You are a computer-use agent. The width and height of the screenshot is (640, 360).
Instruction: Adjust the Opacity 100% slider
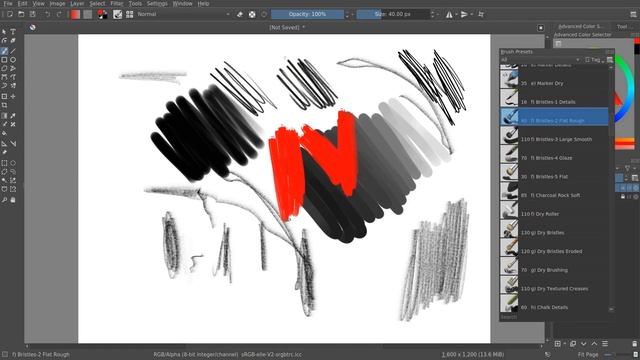point(307,14)
